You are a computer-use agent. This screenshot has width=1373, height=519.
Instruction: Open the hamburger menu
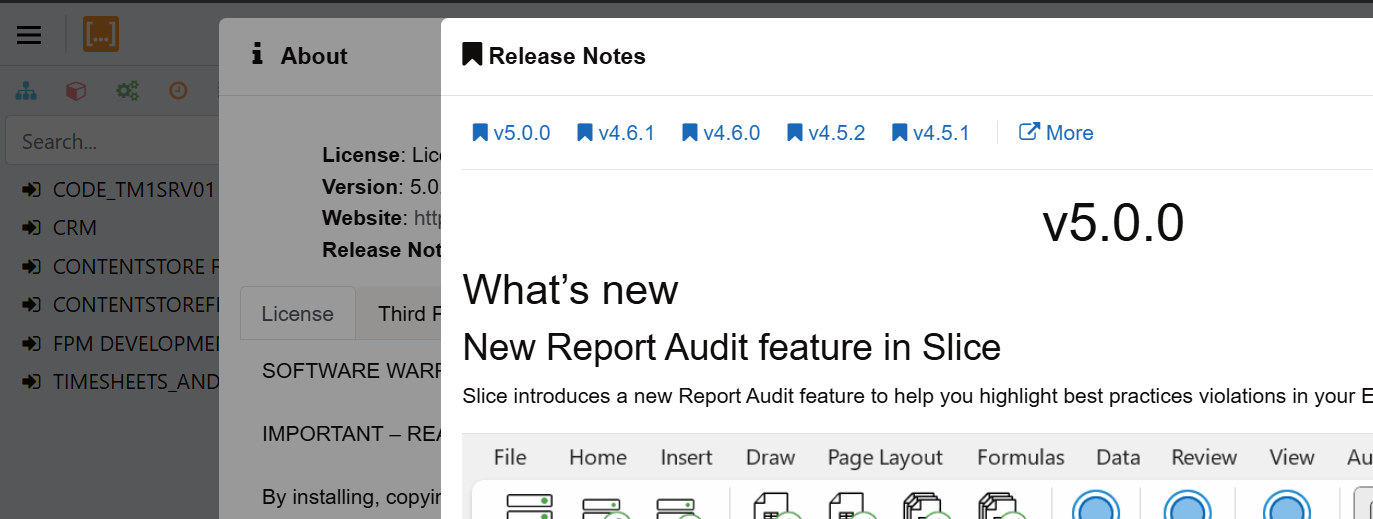tap(29, 35)
